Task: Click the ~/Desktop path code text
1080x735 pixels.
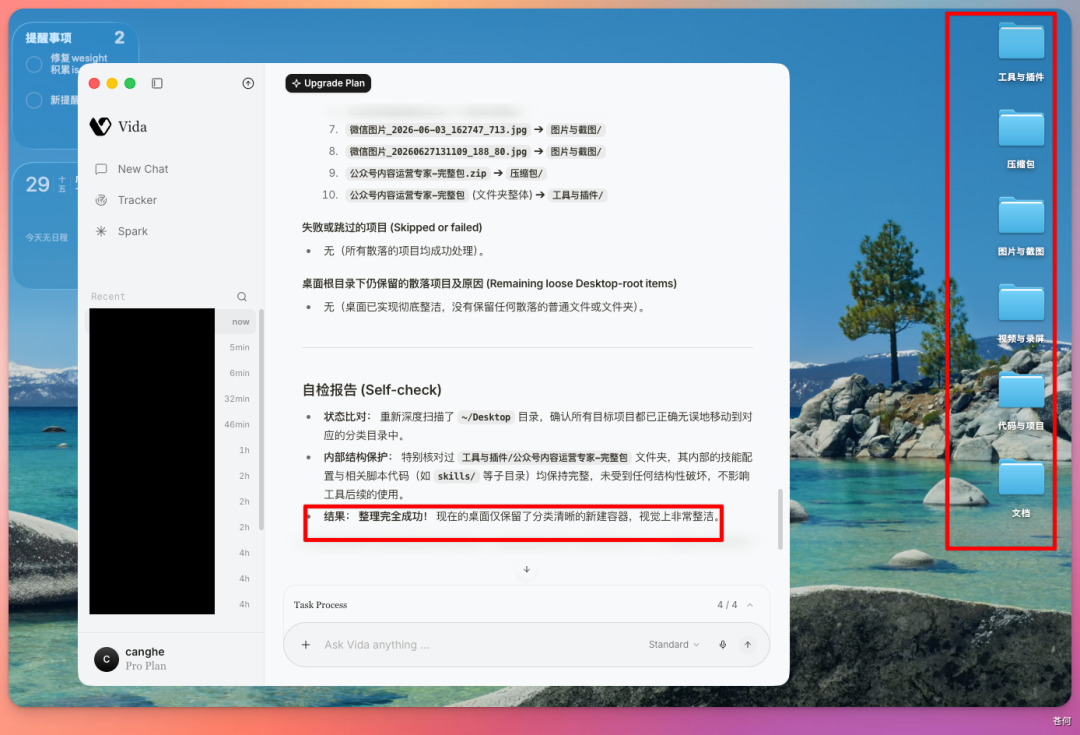Action: tap(486, 417)
